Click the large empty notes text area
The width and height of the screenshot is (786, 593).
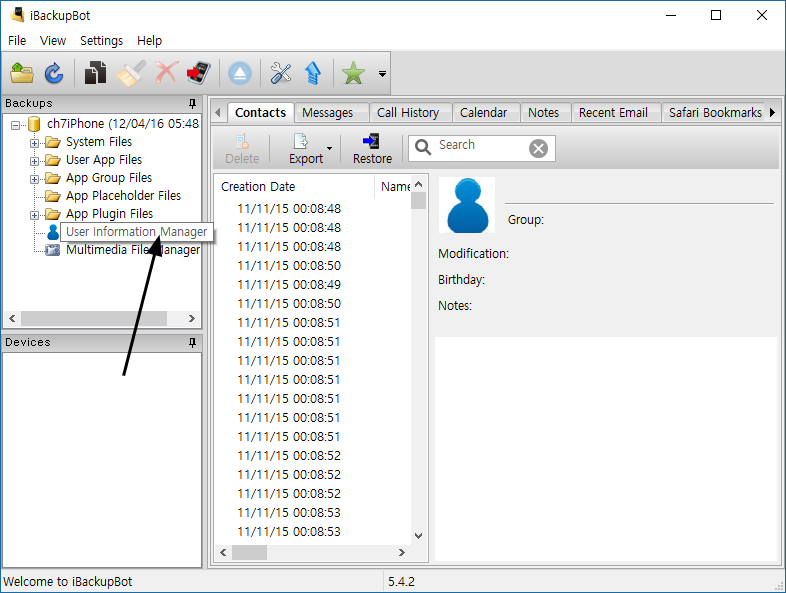606,449
